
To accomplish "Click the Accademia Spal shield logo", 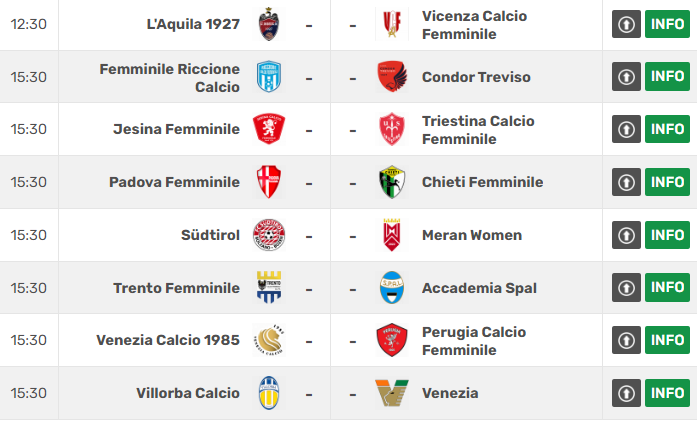I will (x=392, y=287).
